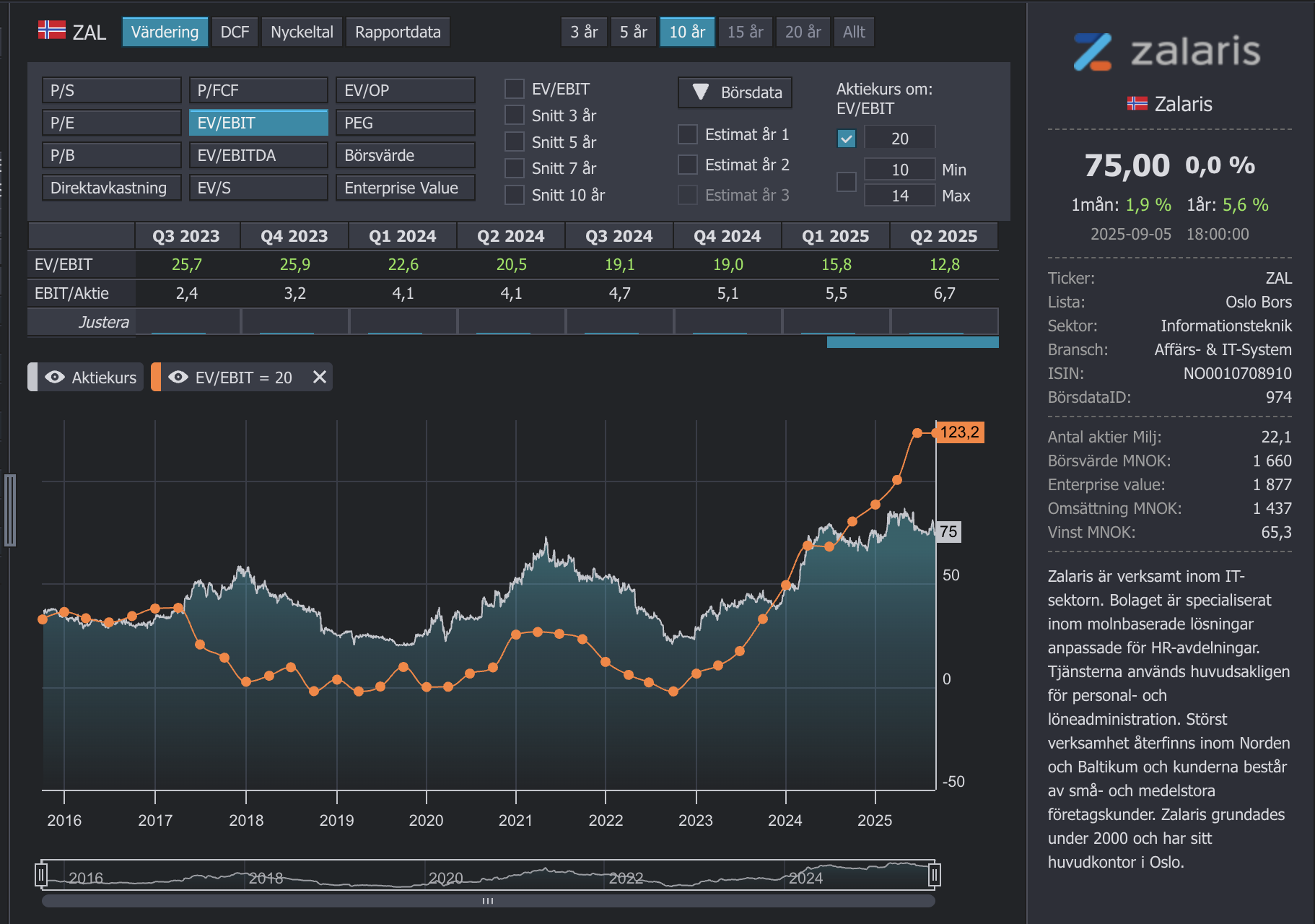This screenshot has height=924, width=1315.
Task: Click the Norwegian flag icon beside ZAL
Action: click(52, 30)
